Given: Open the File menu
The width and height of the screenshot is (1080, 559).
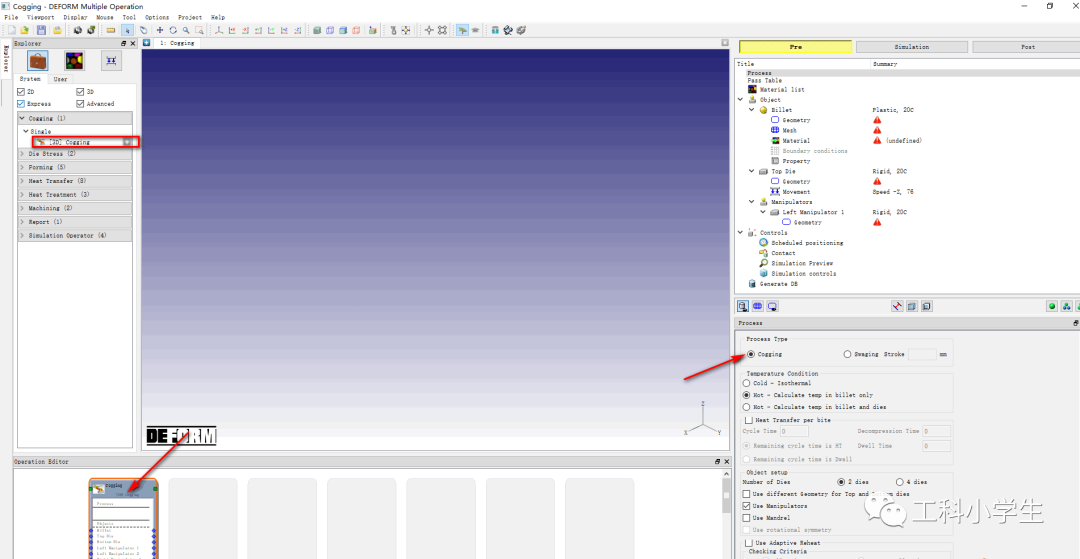Looking at the screenshot, I should [x=11, y=17].
